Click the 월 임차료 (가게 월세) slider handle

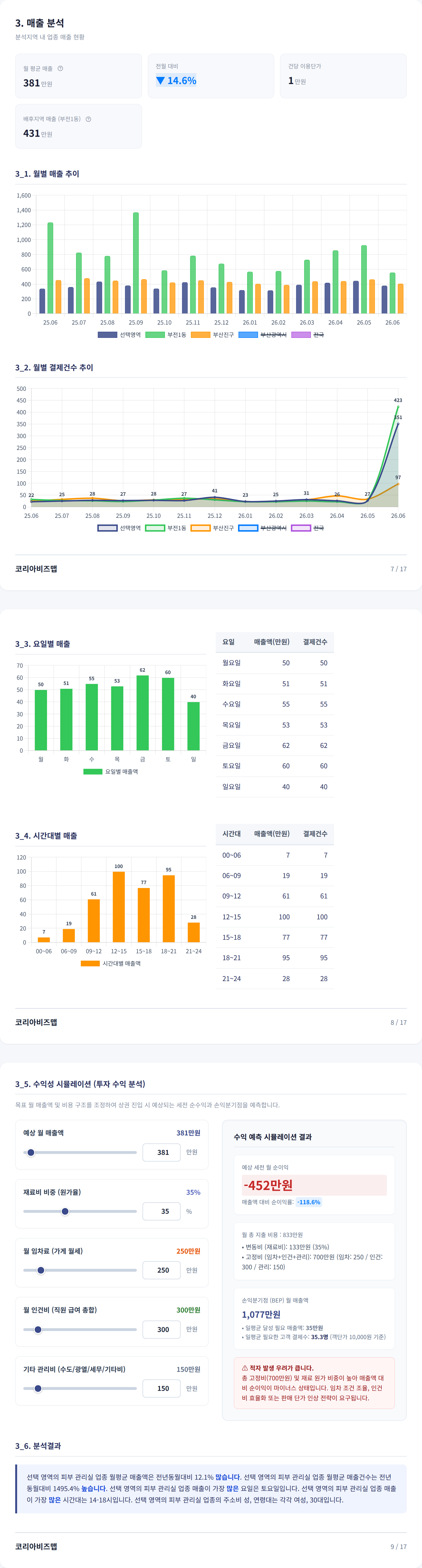[x=41, y=1270]
